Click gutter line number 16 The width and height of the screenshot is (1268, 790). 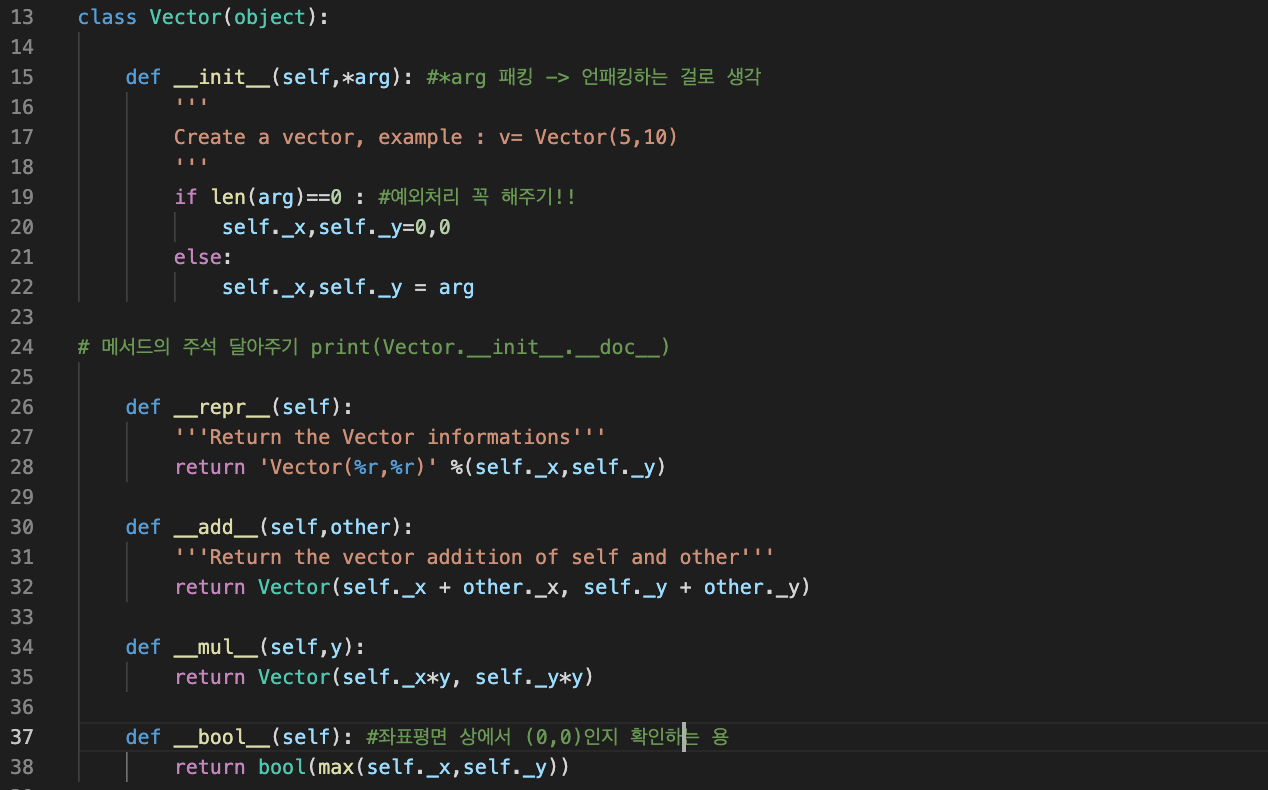22,107
